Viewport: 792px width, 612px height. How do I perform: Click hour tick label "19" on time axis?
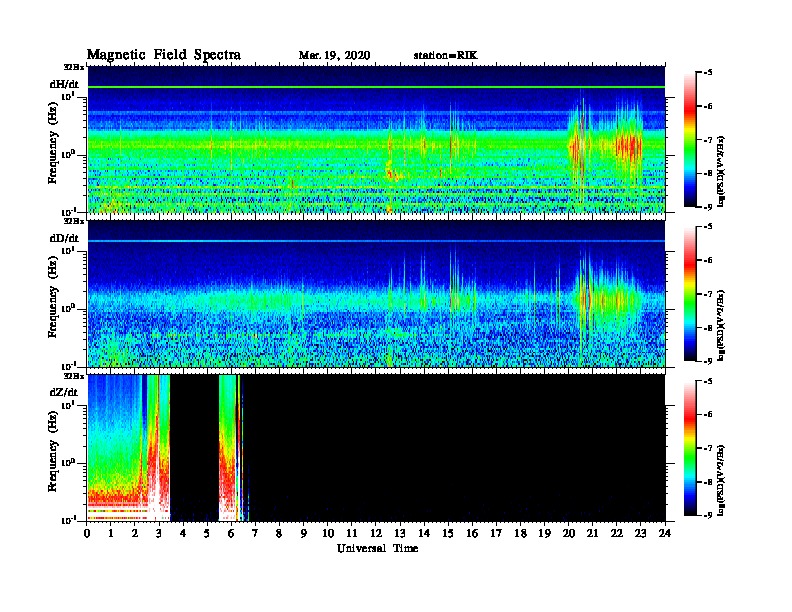pos(544,533)
